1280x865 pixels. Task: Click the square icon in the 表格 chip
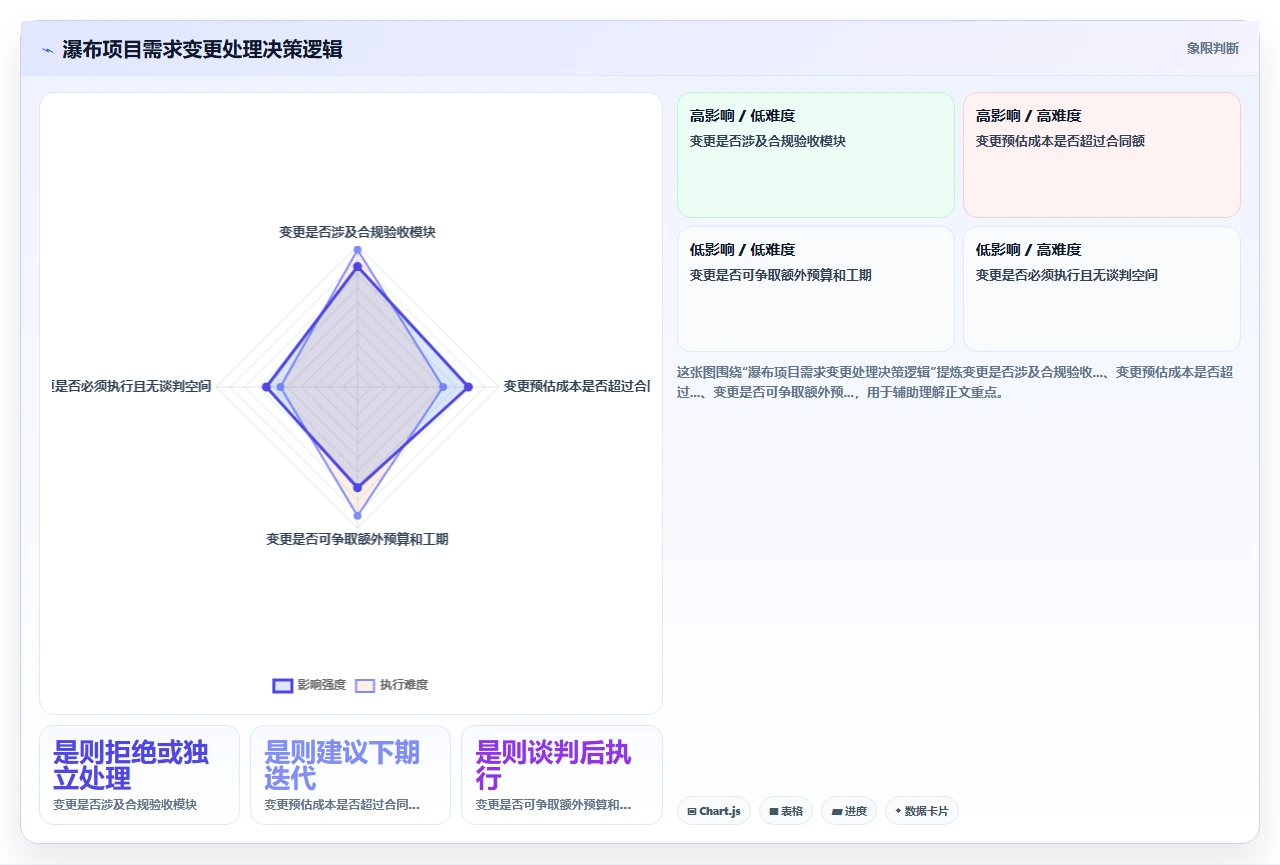coord(773,812)
